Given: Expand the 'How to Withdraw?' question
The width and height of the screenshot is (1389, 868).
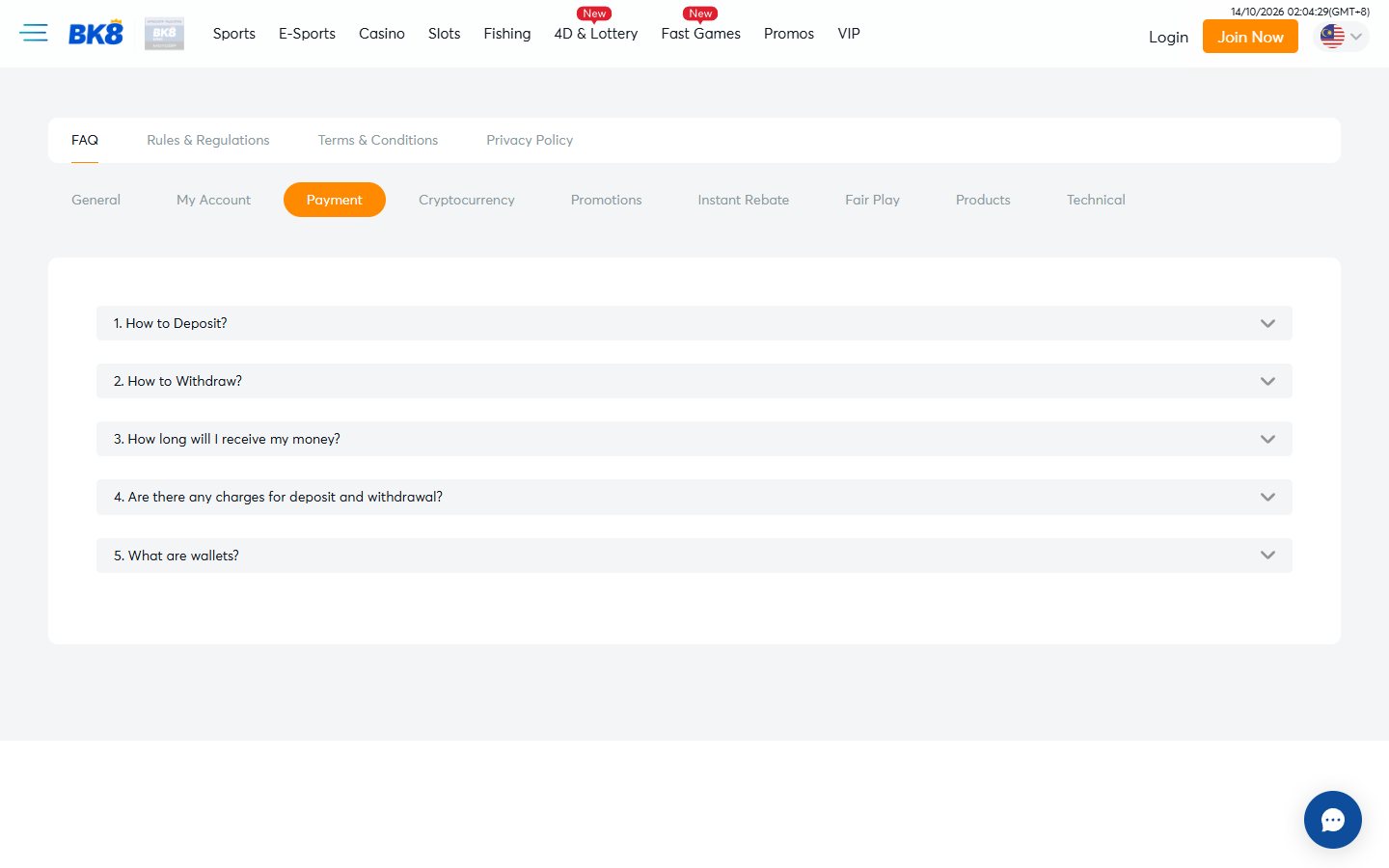Looking at the screenshot, I should (x=694, y=381).
